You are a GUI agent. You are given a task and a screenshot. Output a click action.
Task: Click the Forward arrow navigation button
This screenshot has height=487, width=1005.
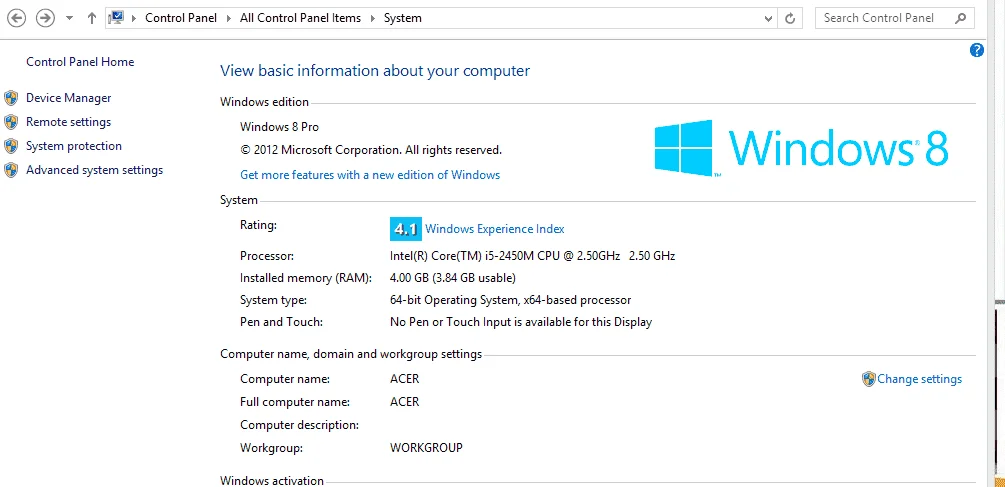[x=45, y=18]
